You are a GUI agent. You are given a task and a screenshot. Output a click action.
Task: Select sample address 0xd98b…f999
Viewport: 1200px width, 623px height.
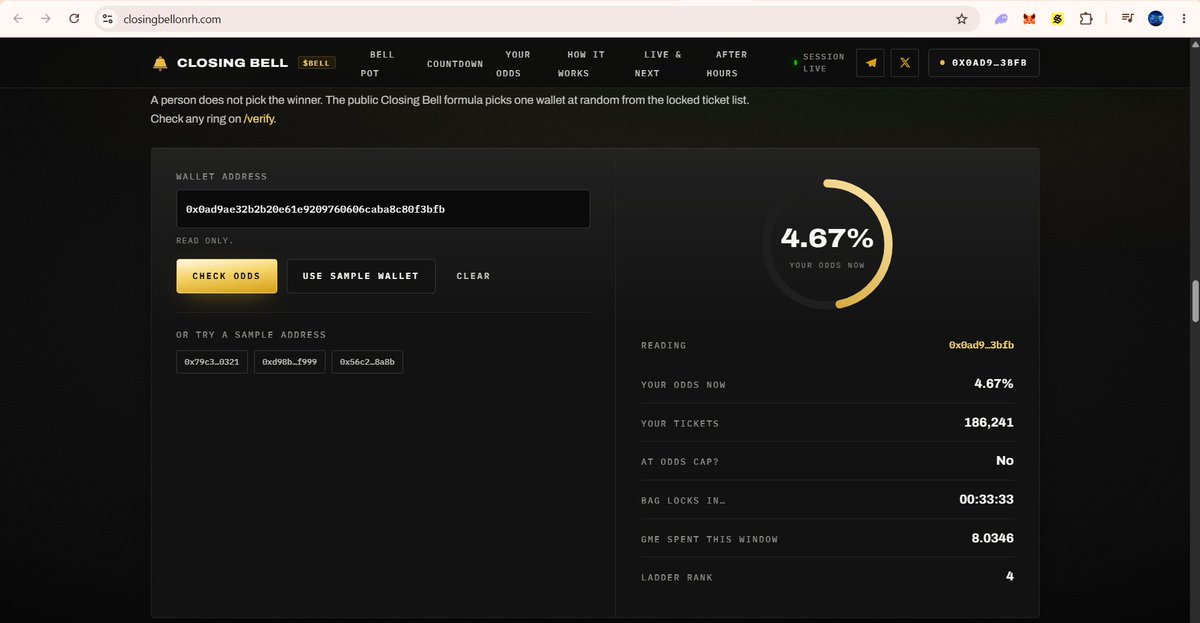290,361
